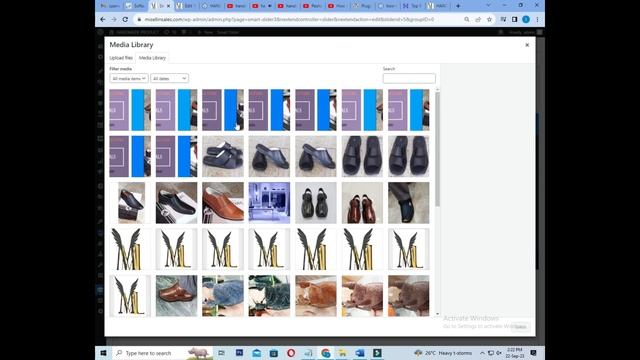Click the Select button in Media Library
The height and width of the screenshot is (360, 640).
[x=520, y=327]
